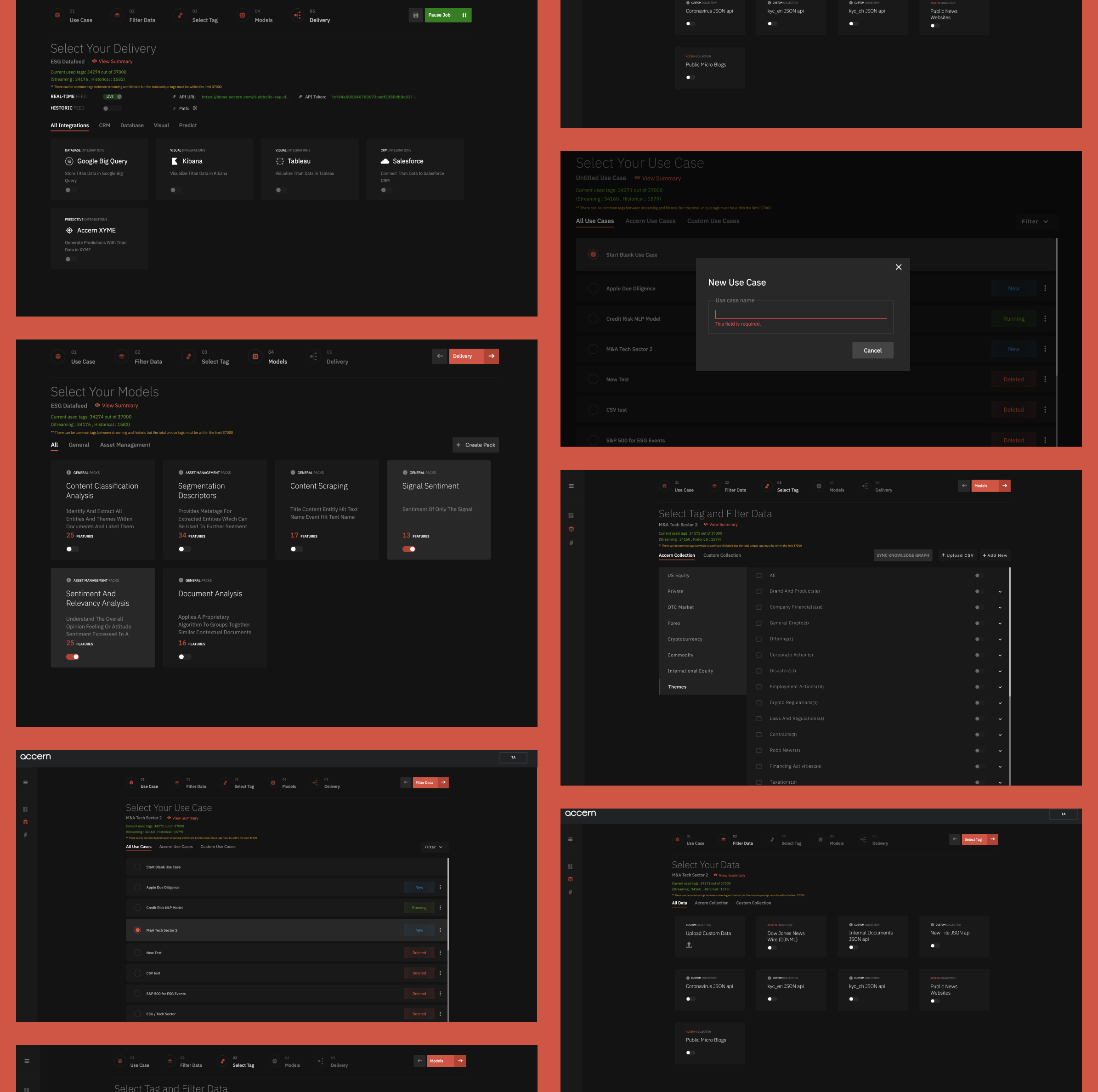Click the upload icon under Upload Custom Data
1098x1092 pixels.
[x=689, y=945]
